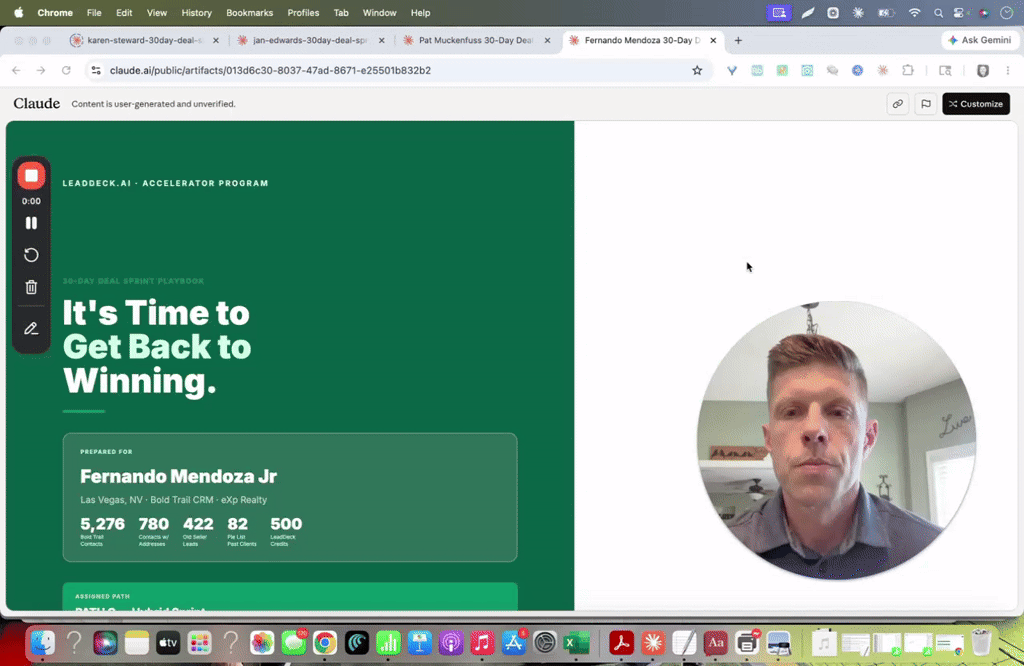Pause the recording in the recorder panel

[31, 223]
